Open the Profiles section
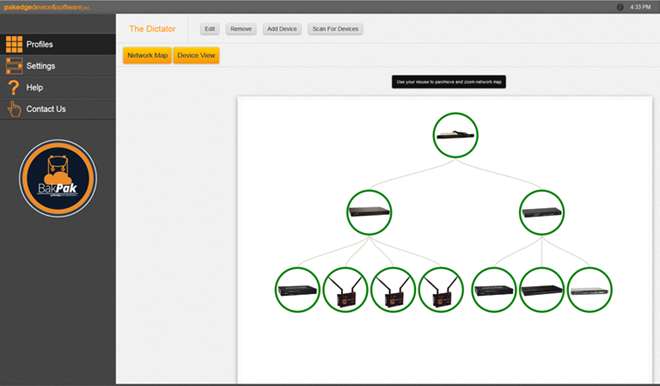The height and width of the screenshot is (386, 660). 58,44
